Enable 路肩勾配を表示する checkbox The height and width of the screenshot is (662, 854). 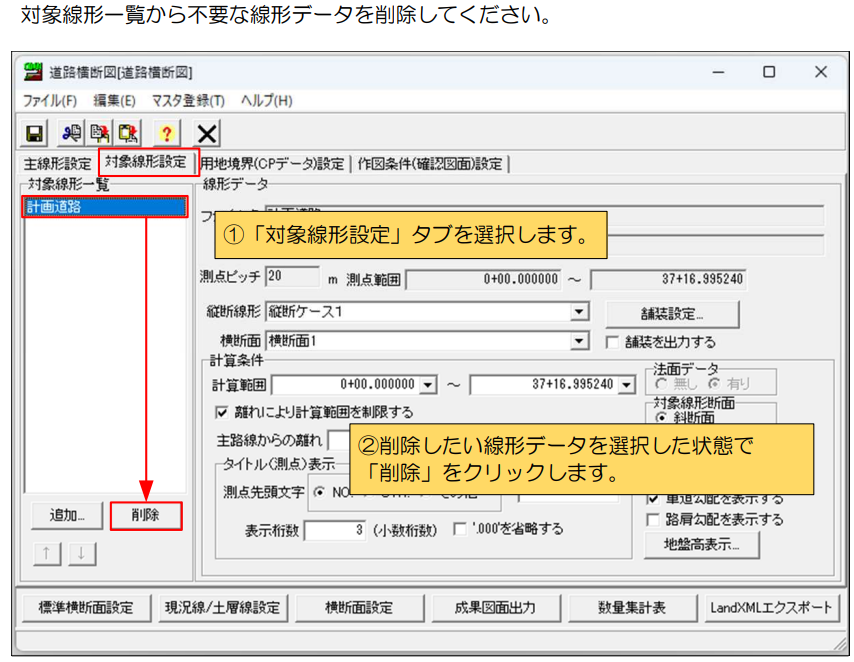tap(652, 520)
